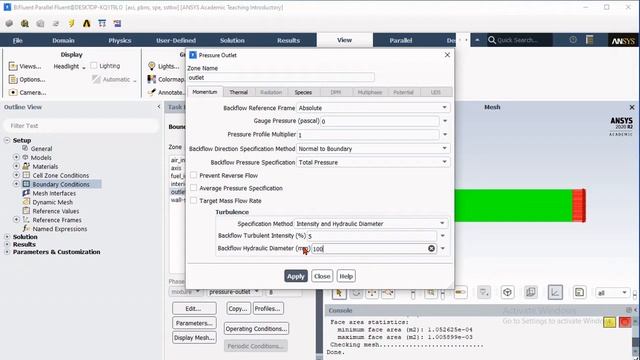Click the General item icon in outline
Viewport: 640px width, 360px height.
tap(25, 149)
